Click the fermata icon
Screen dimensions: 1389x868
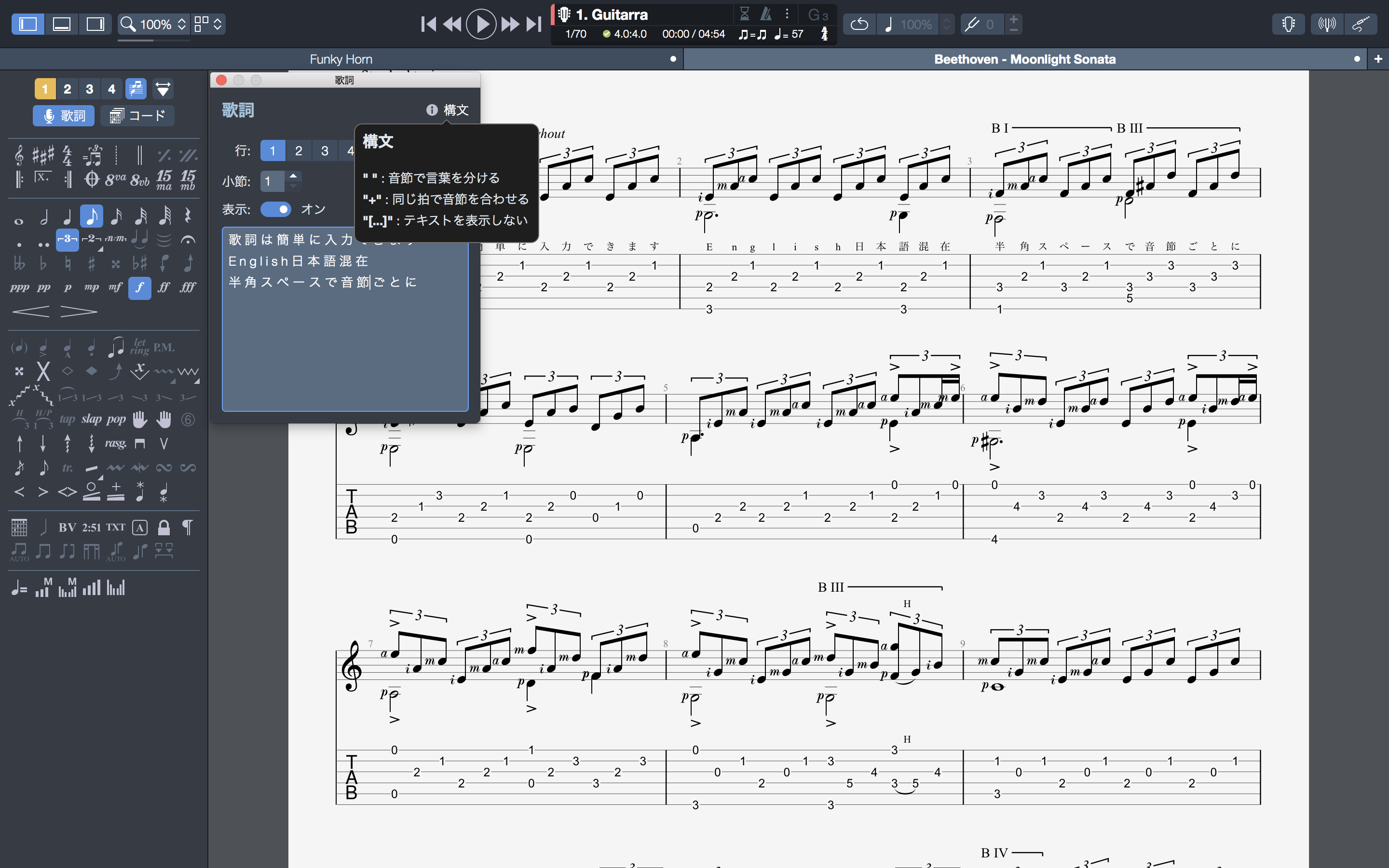[188, 239]
